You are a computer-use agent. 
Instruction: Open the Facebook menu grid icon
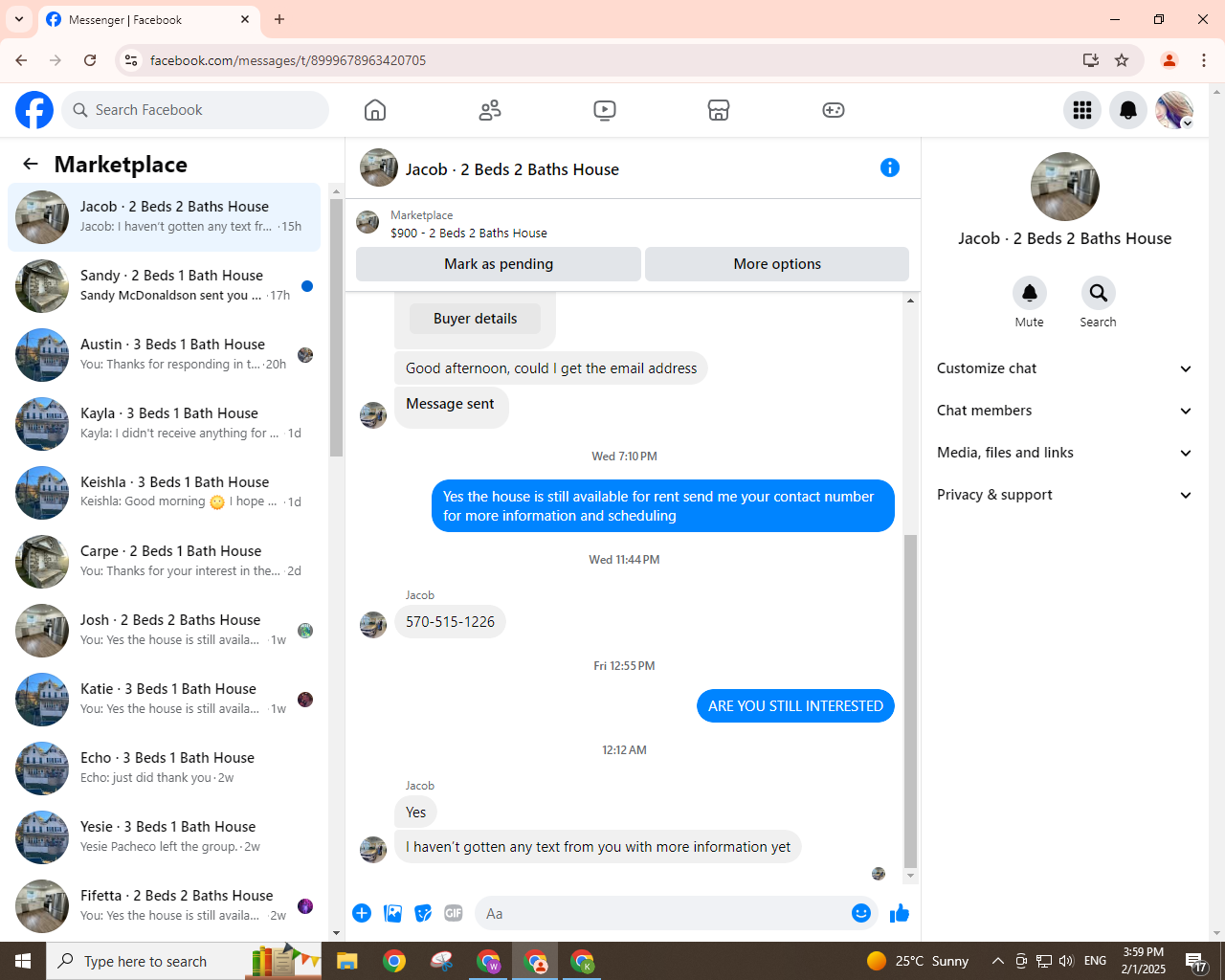(x=1082, y=110)
